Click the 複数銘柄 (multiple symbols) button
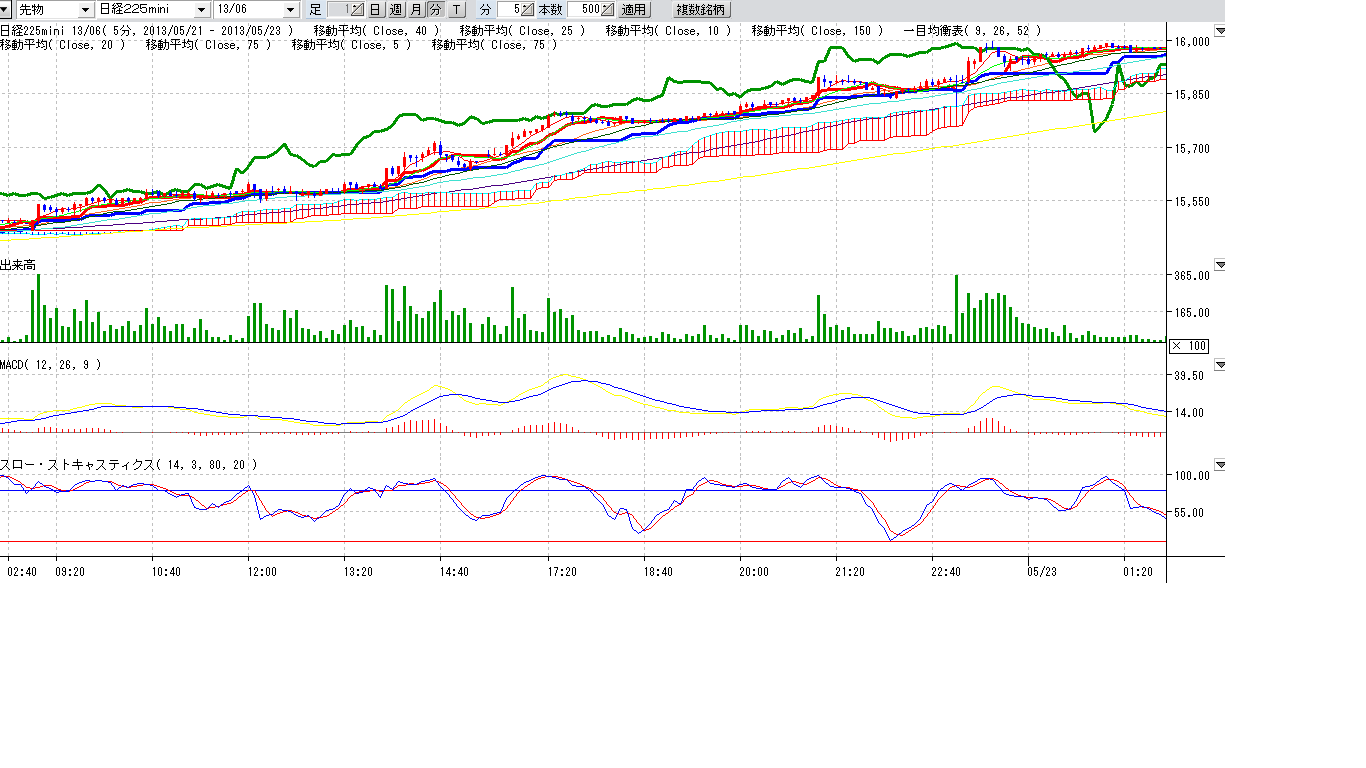The width and height of the screenshot is (1366, 768). 701,10
